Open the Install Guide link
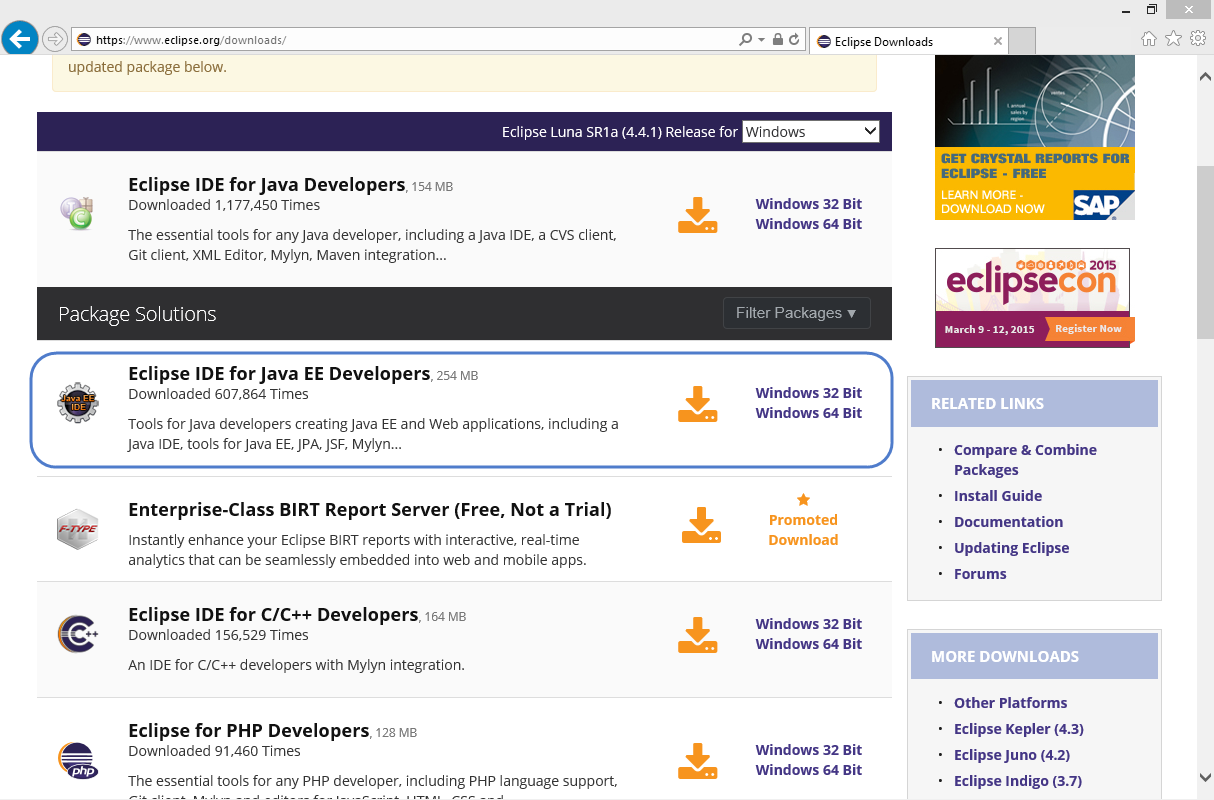The width and height of the screenshot is (1214, 800). click(998, 496)
